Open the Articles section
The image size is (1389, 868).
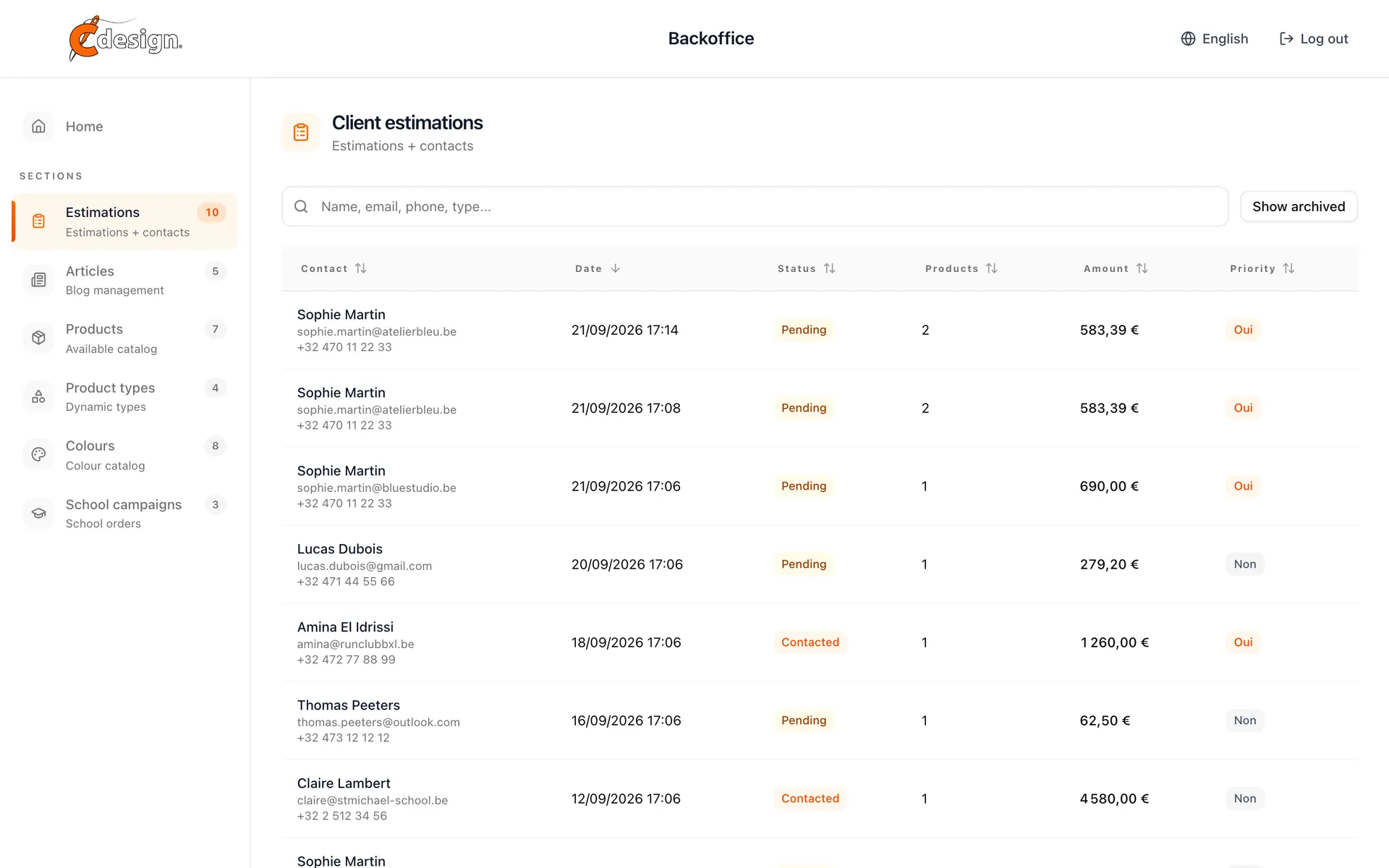(124, 280)
